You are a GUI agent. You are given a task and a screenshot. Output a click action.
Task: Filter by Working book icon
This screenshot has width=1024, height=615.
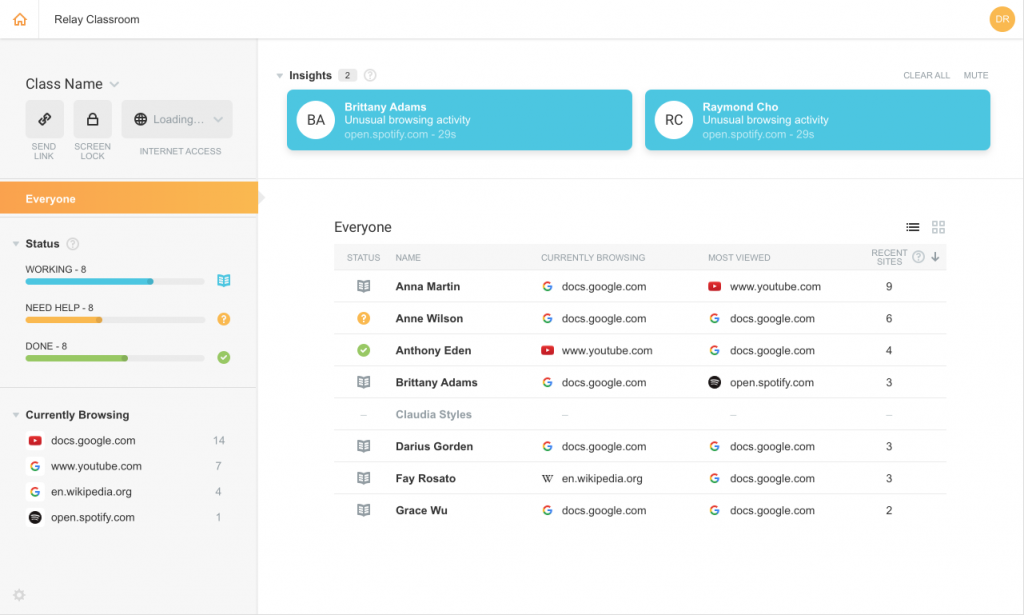[x=223, y=280]
